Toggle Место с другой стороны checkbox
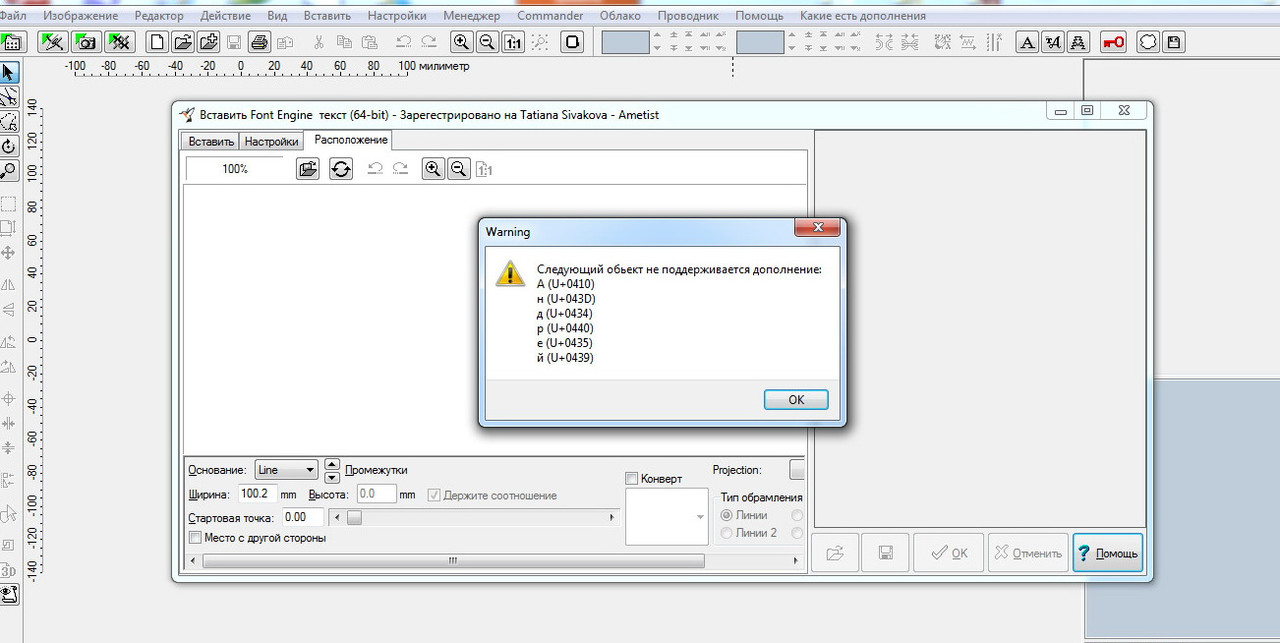Image resolution: width=1280 pixels, height=643 pixels. pyautogui.click(x=195, y=538)
